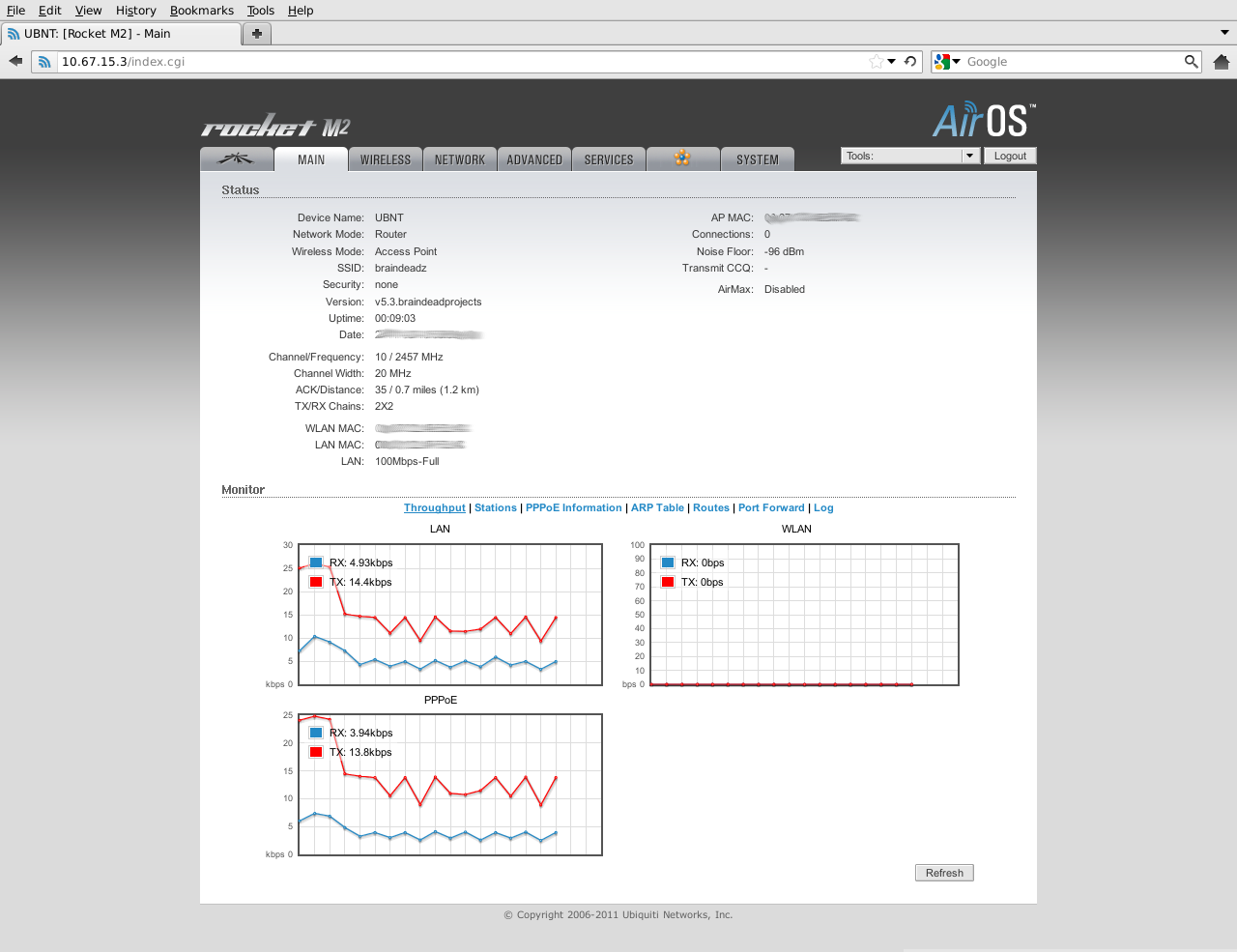Switch to the NETWORK tab

click(460, 159)
